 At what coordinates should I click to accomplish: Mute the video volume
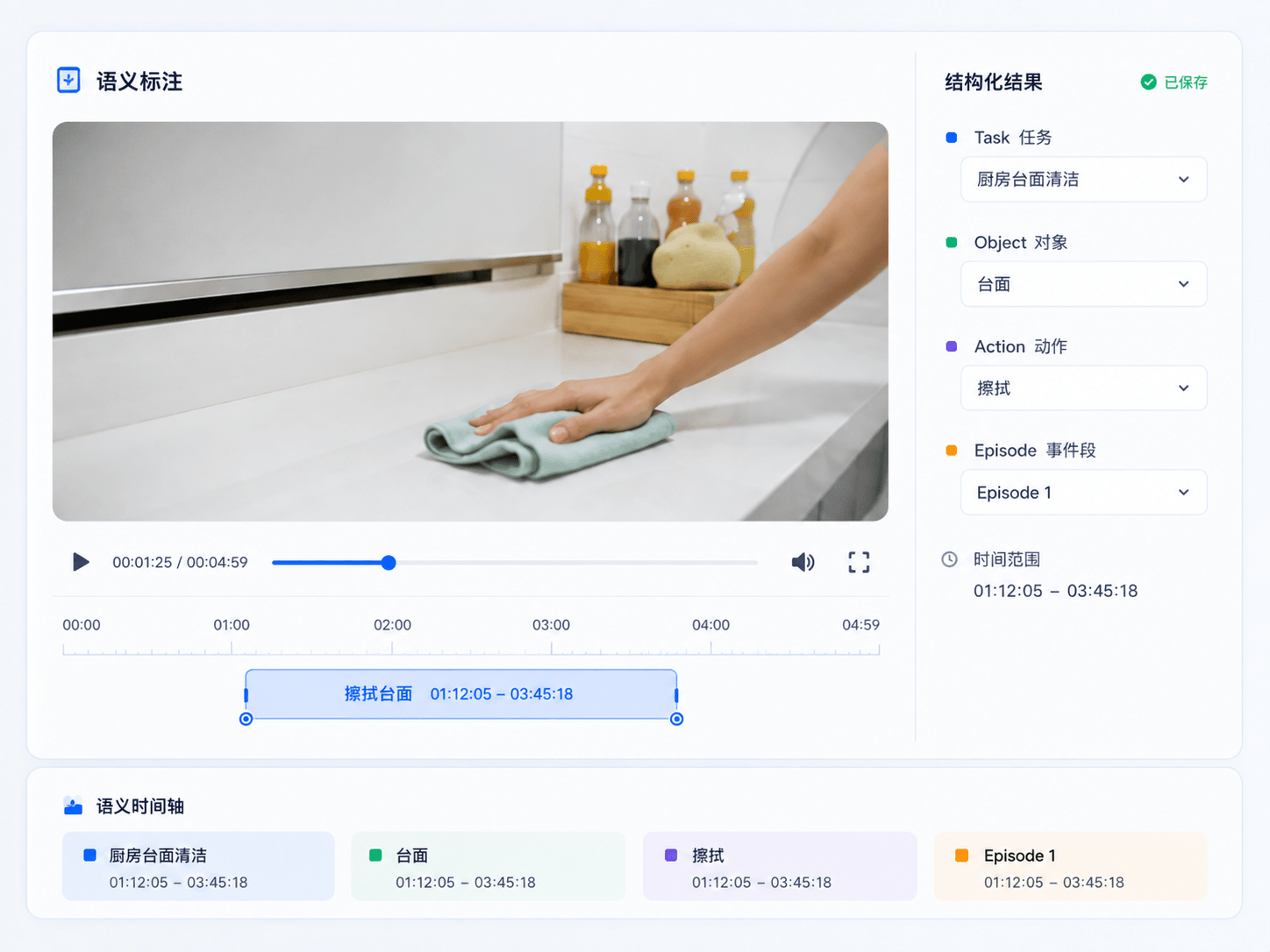point(803,562)
